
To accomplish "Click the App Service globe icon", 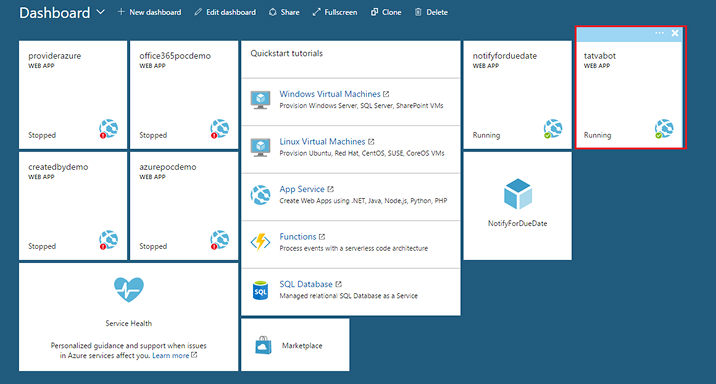I will (x=260, y=195).
